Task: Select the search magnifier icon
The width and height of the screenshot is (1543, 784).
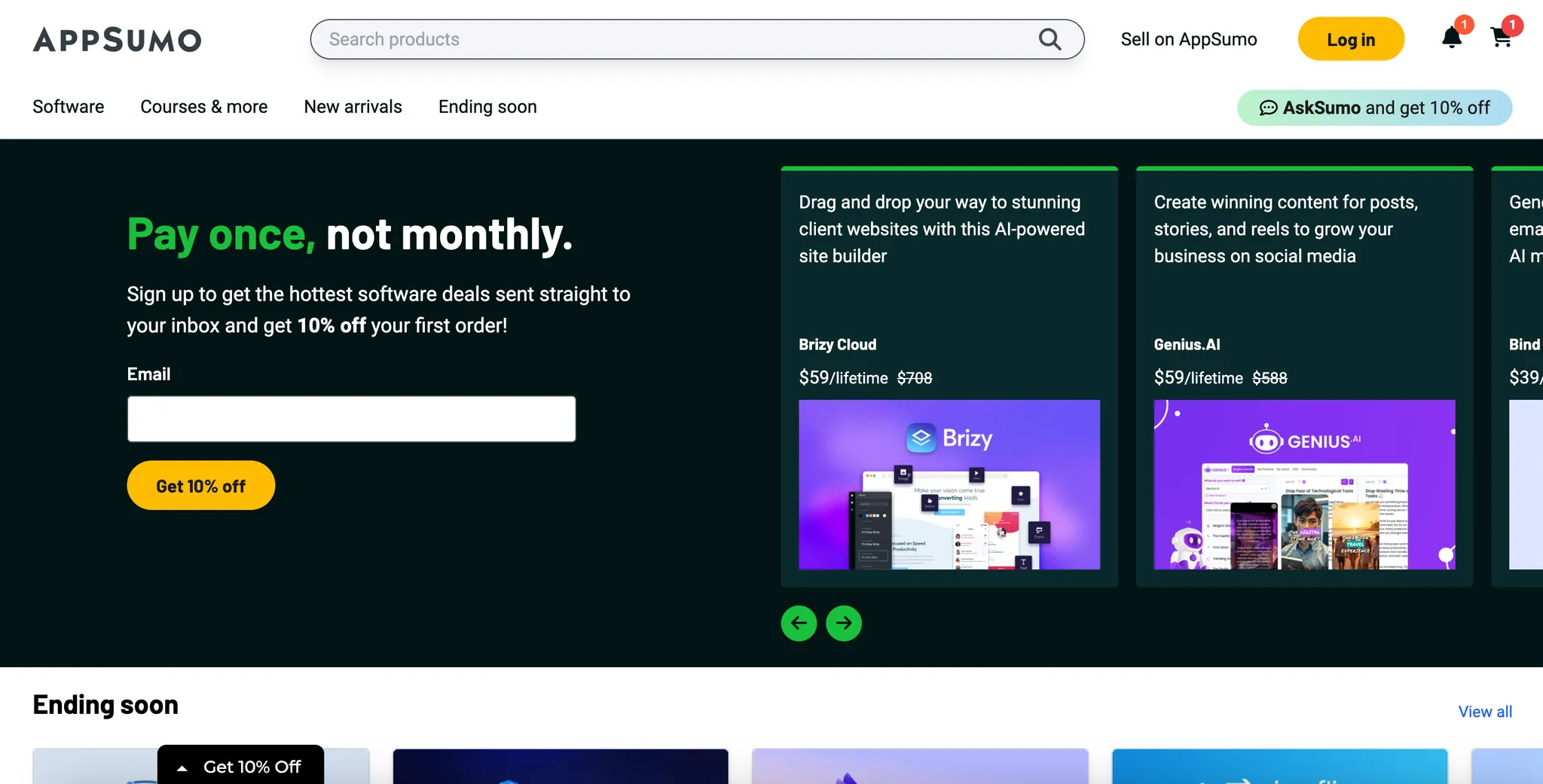Action: coord(1050,38)
